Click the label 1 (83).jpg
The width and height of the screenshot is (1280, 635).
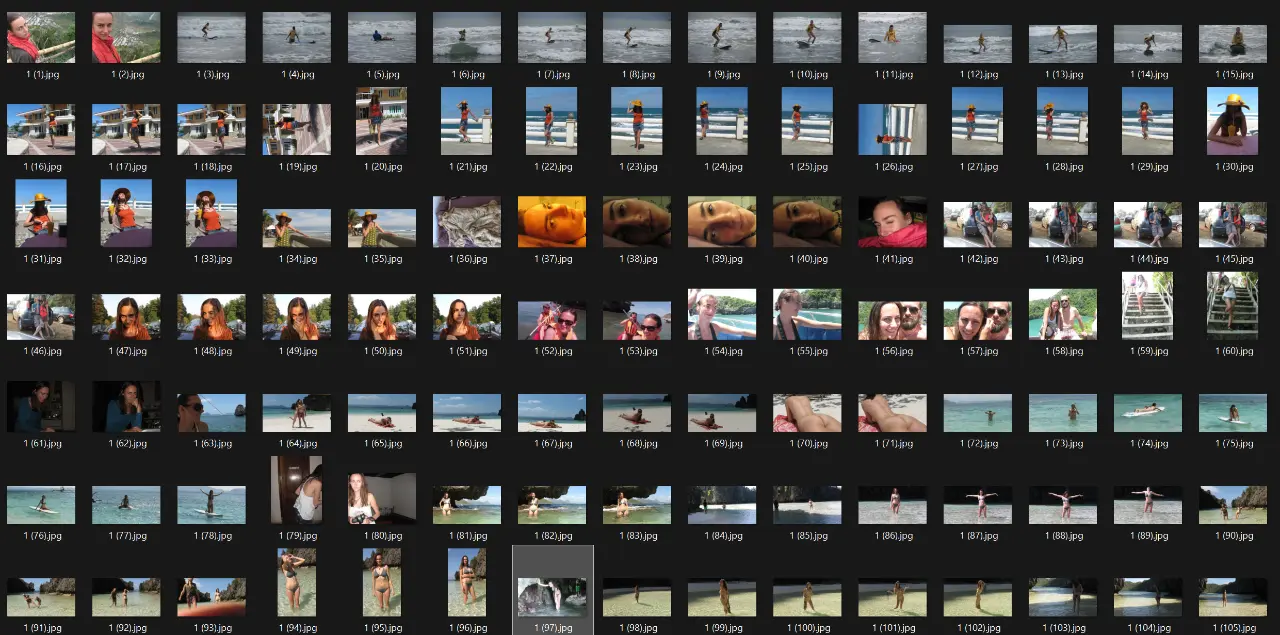coord(637,535)
